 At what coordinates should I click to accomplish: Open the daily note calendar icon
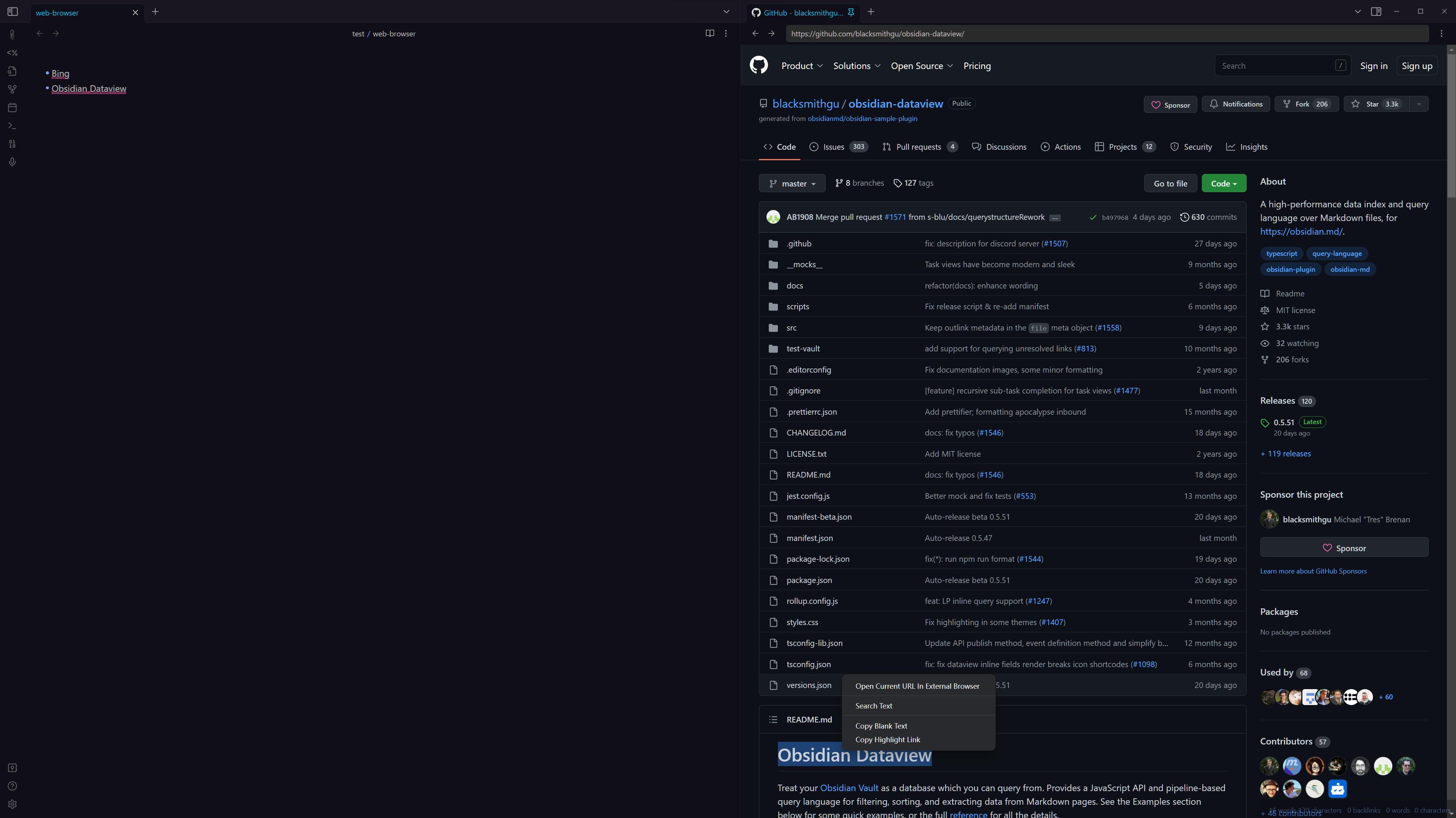(x=12, y=107)
